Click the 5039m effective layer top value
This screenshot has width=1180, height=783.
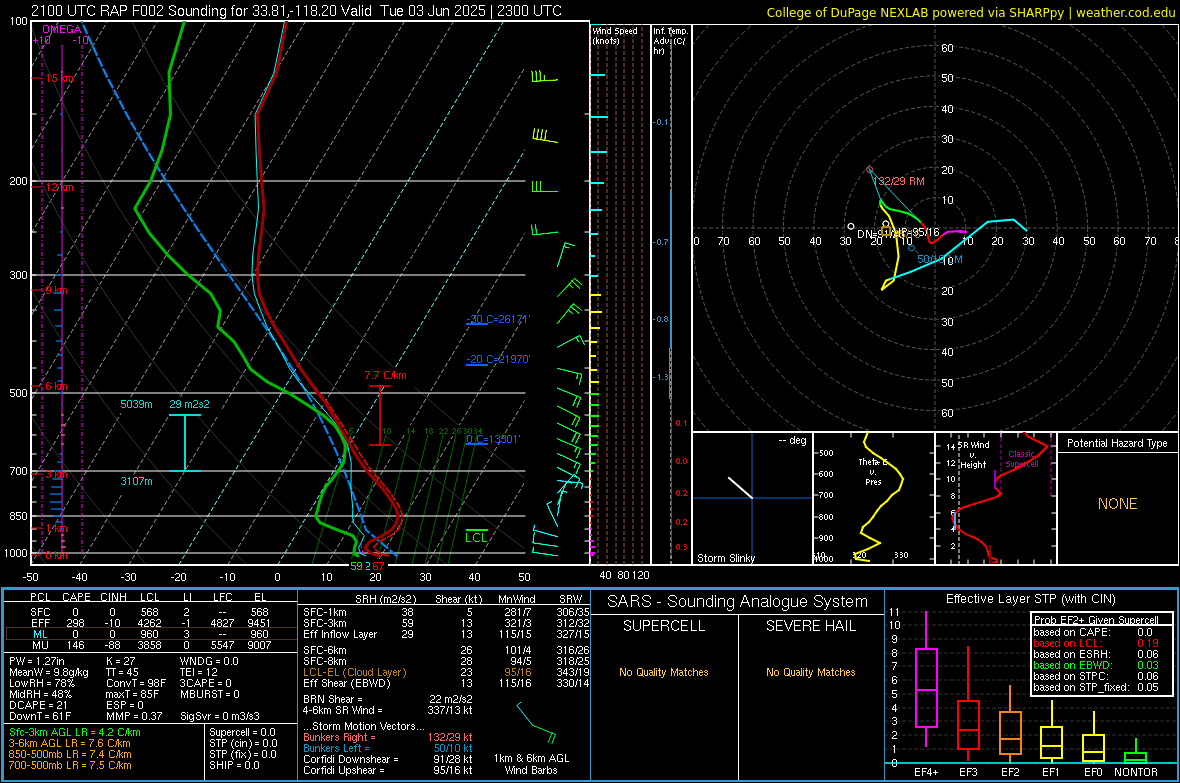[136, 404]
